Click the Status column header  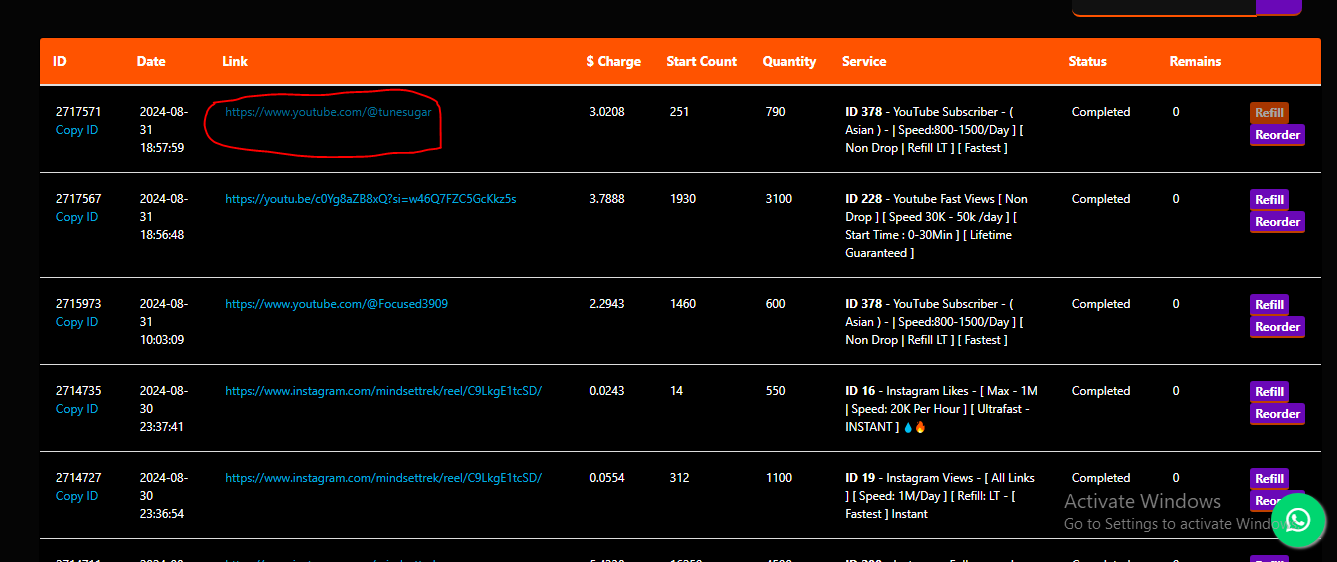1088,61
